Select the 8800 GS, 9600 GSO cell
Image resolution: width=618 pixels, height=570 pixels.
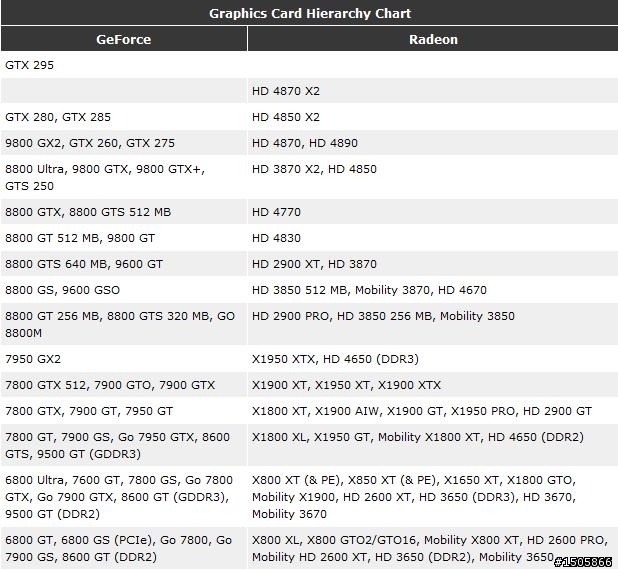[x=124, y=290]
